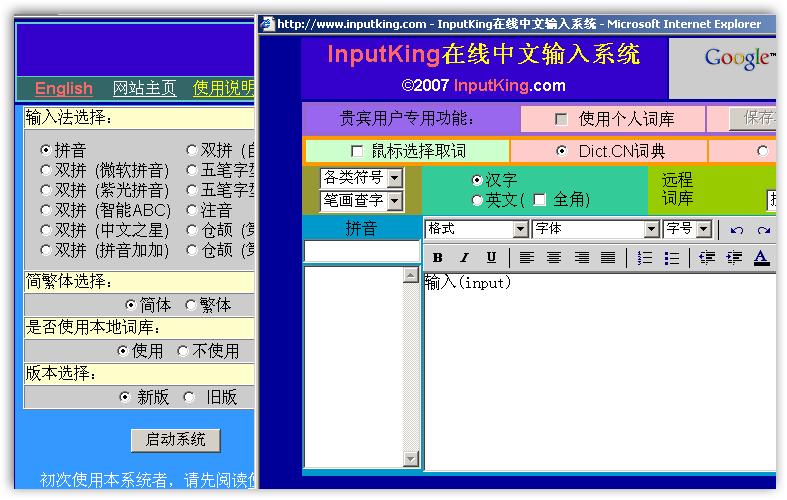Open 字号 font size dropdown
787x500 pixels.
click(687, 229)
